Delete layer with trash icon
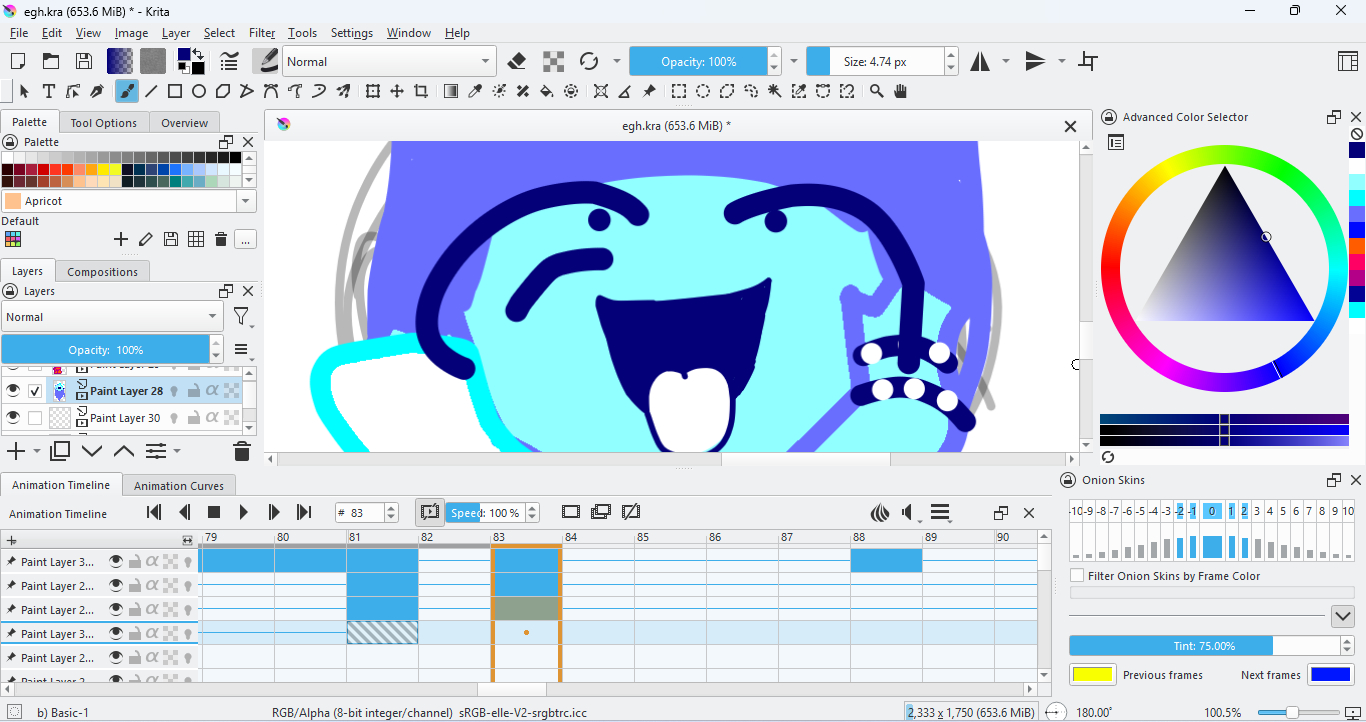1366x722 pixels. 241,451
